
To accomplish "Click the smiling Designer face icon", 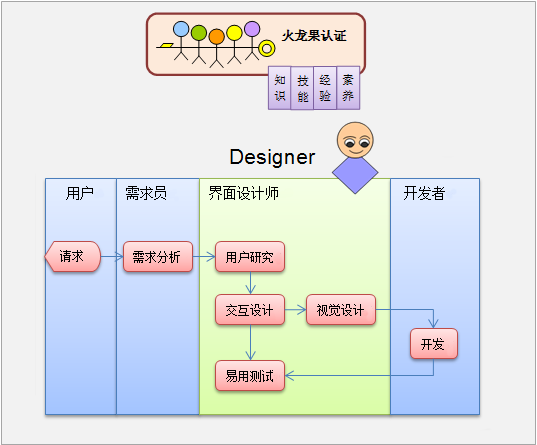I will (355, 140).
